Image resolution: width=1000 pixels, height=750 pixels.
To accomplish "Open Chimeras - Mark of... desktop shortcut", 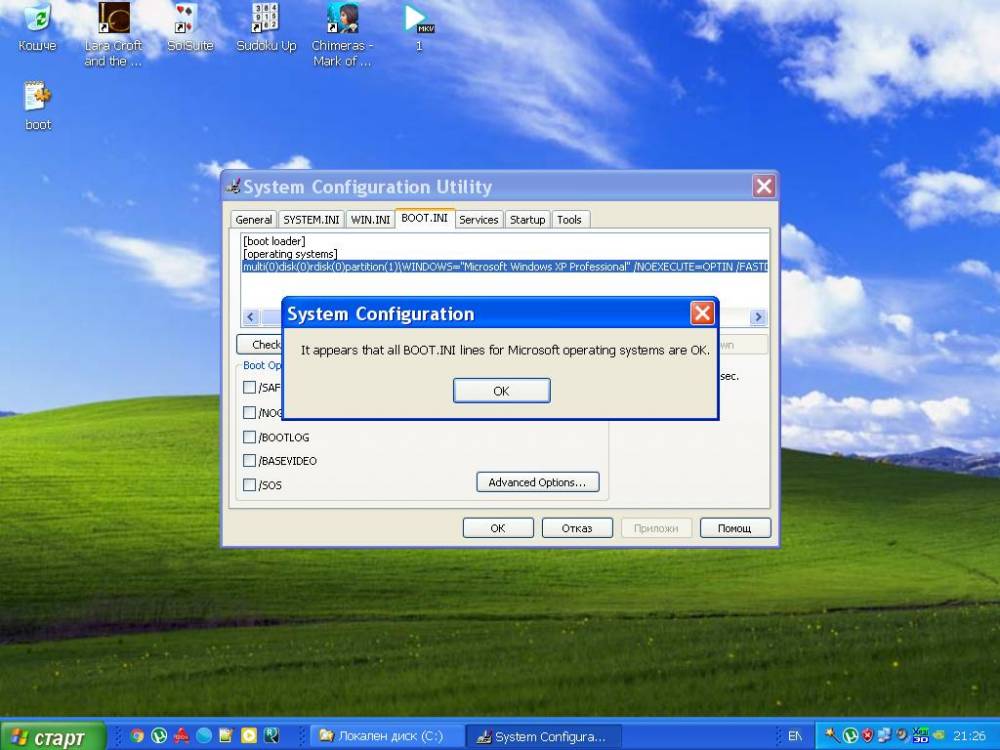I will pos(342,34).
